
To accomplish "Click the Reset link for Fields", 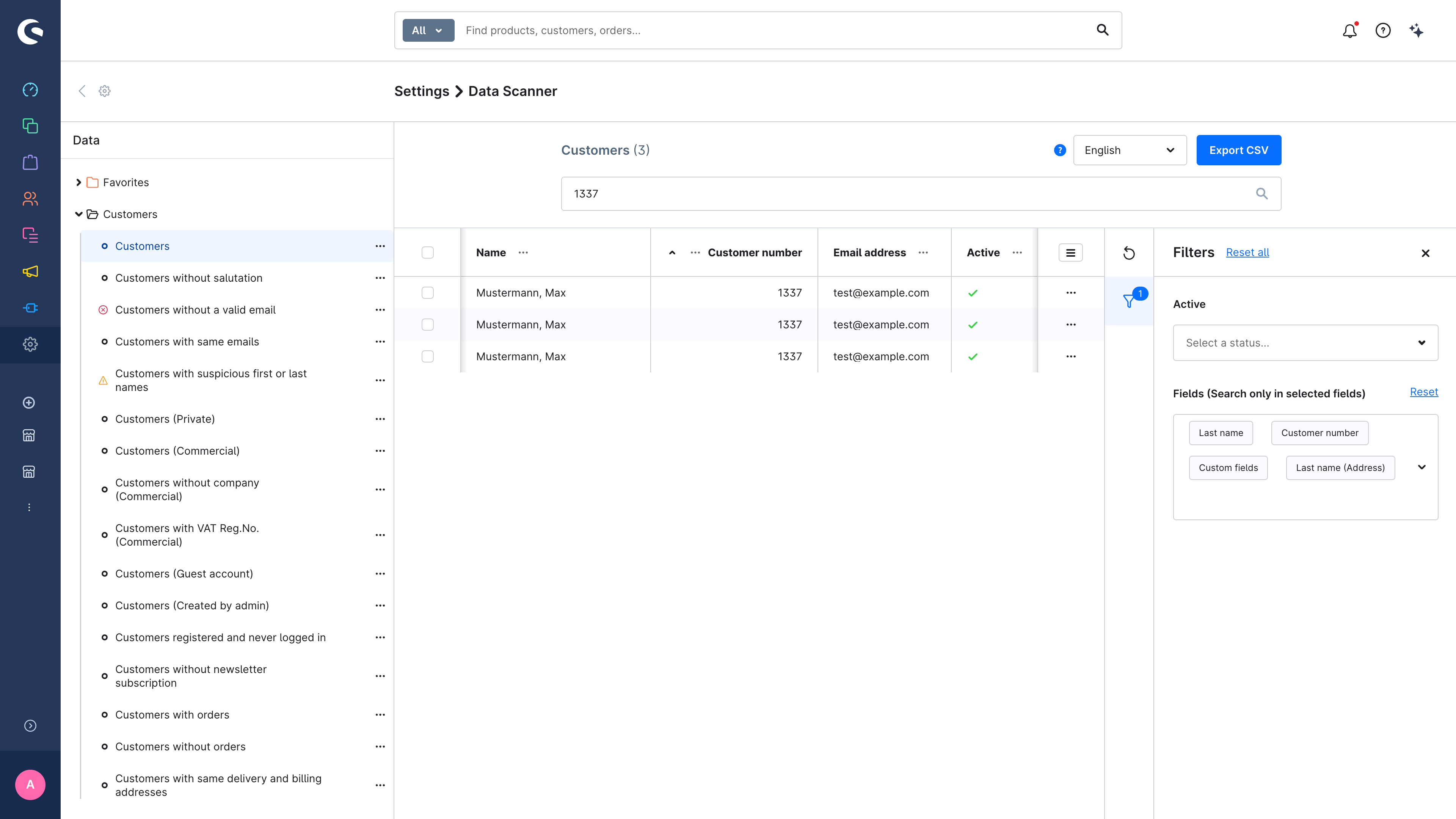I will [x=1423, y=392].
